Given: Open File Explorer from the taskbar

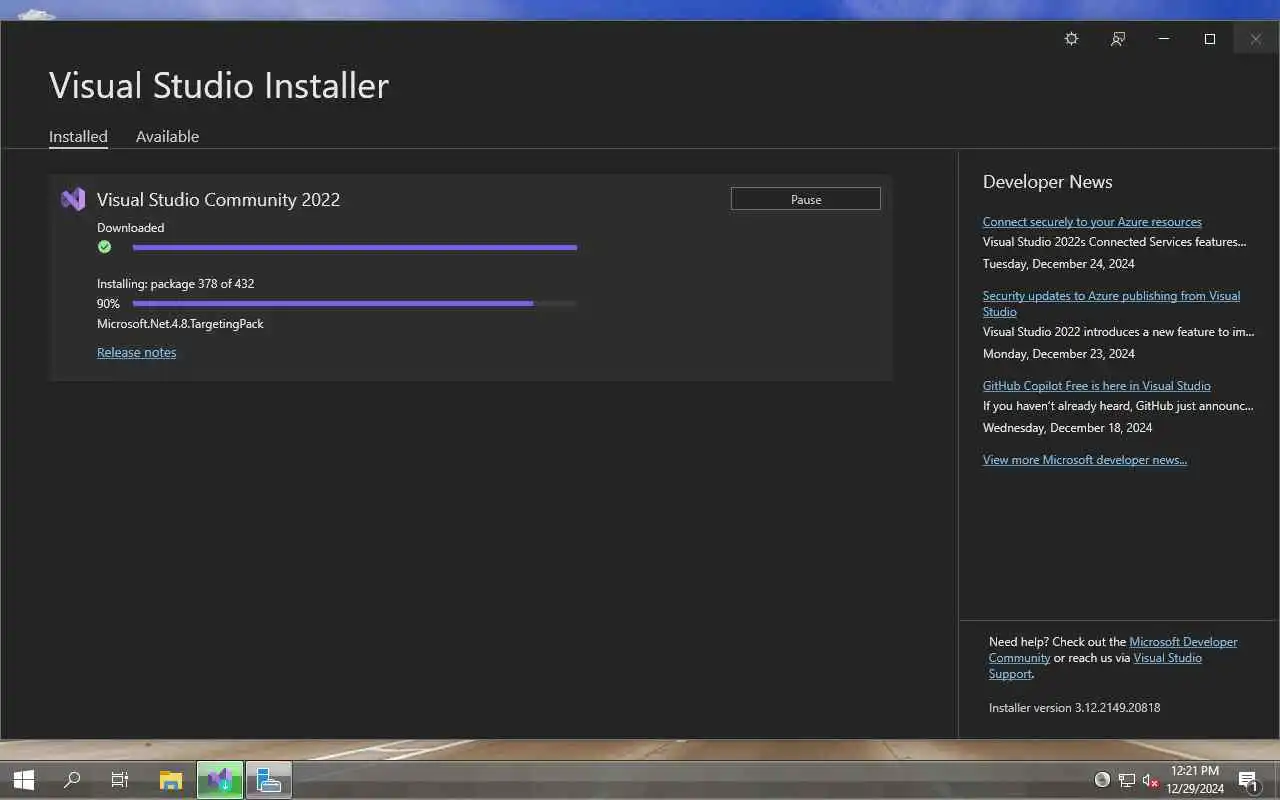Looking at the screenshot, I should coord(171,780).
